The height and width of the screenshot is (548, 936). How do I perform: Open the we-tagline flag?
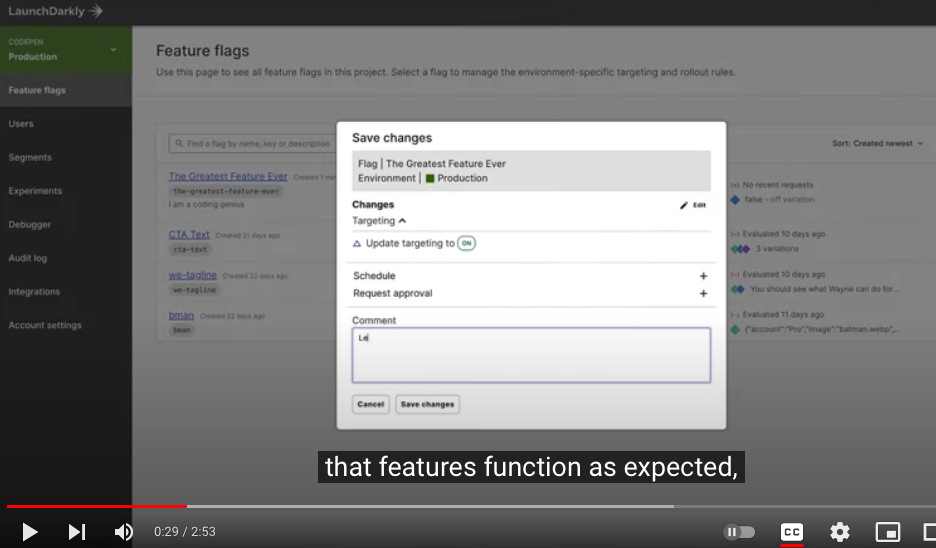tap(192, 275)
